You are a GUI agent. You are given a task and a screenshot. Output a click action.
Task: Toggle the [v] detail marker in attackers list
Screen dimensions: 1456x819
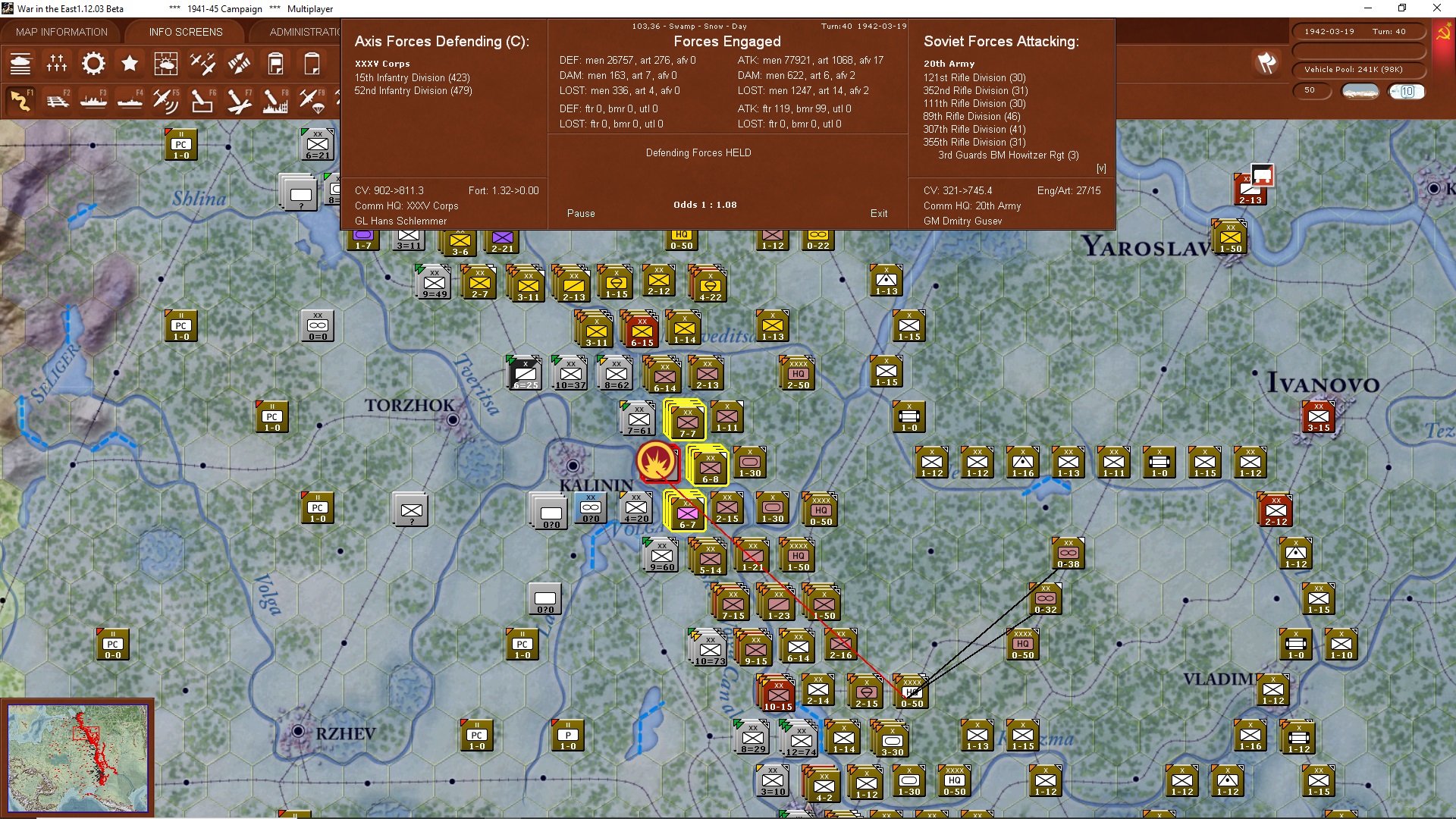(x=1101, y=168)
